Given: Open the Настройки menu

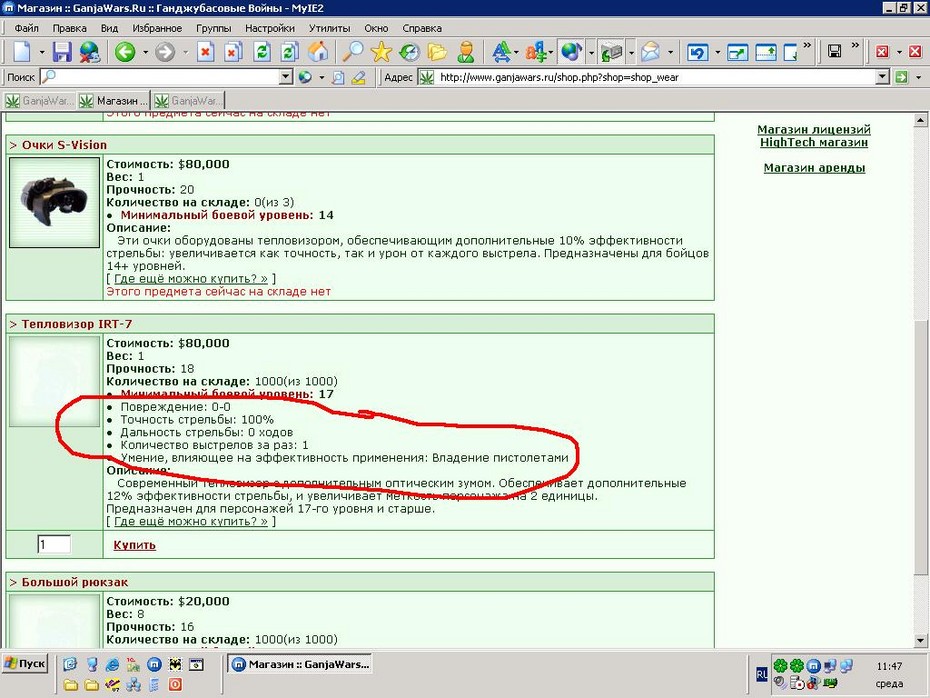Looking at the screenshot, I should (x=270, y=28).
